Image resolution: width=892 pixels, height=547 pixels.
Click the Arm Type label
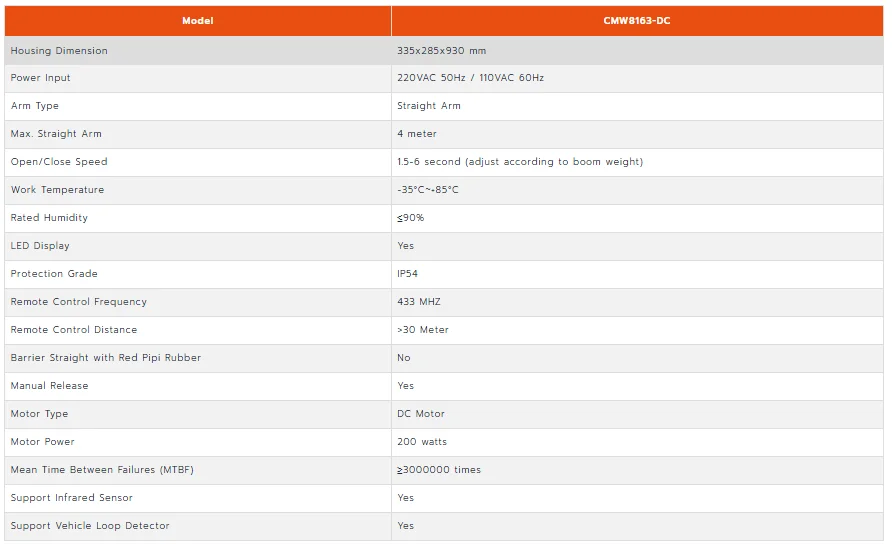pyautogui.click(x=35, y=106)
